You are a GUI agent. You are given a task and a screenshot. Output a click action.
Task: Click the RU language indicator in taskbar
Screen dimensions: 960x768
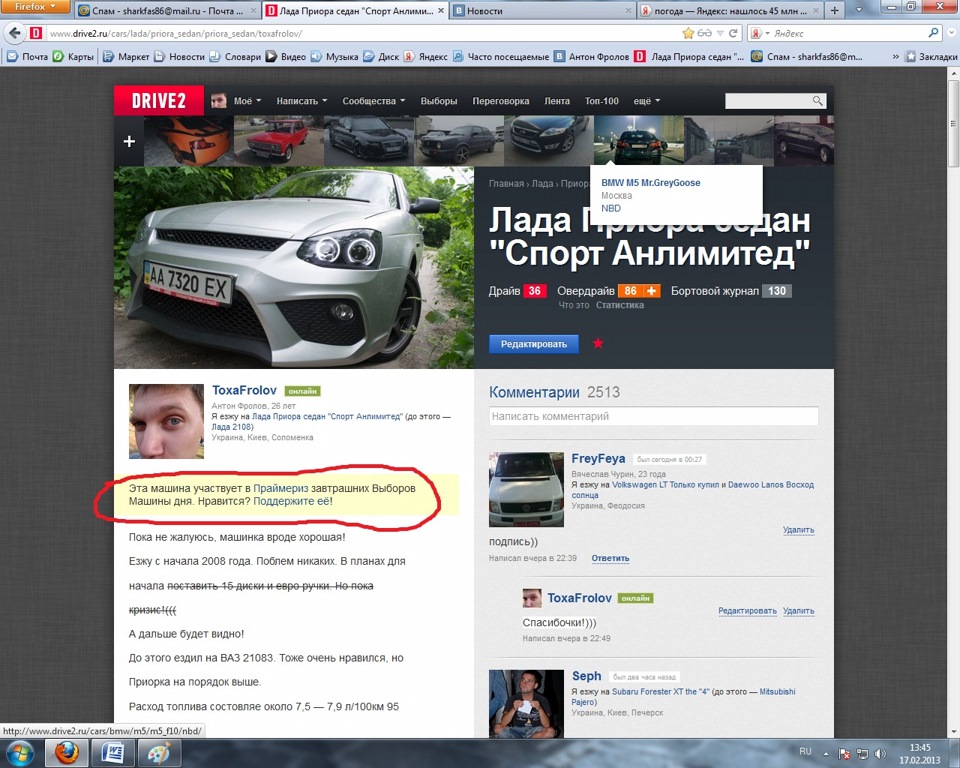(805, 751)
